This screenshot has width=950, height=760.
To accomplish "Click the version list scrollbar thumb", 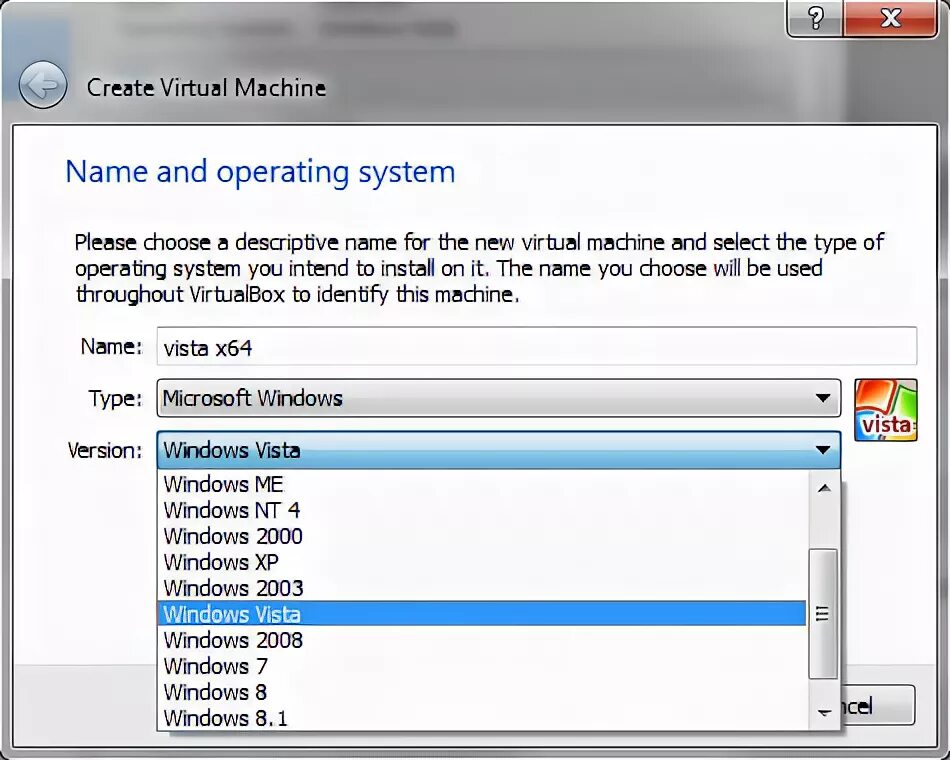I will pyautogui.click(x=823, y=614).
